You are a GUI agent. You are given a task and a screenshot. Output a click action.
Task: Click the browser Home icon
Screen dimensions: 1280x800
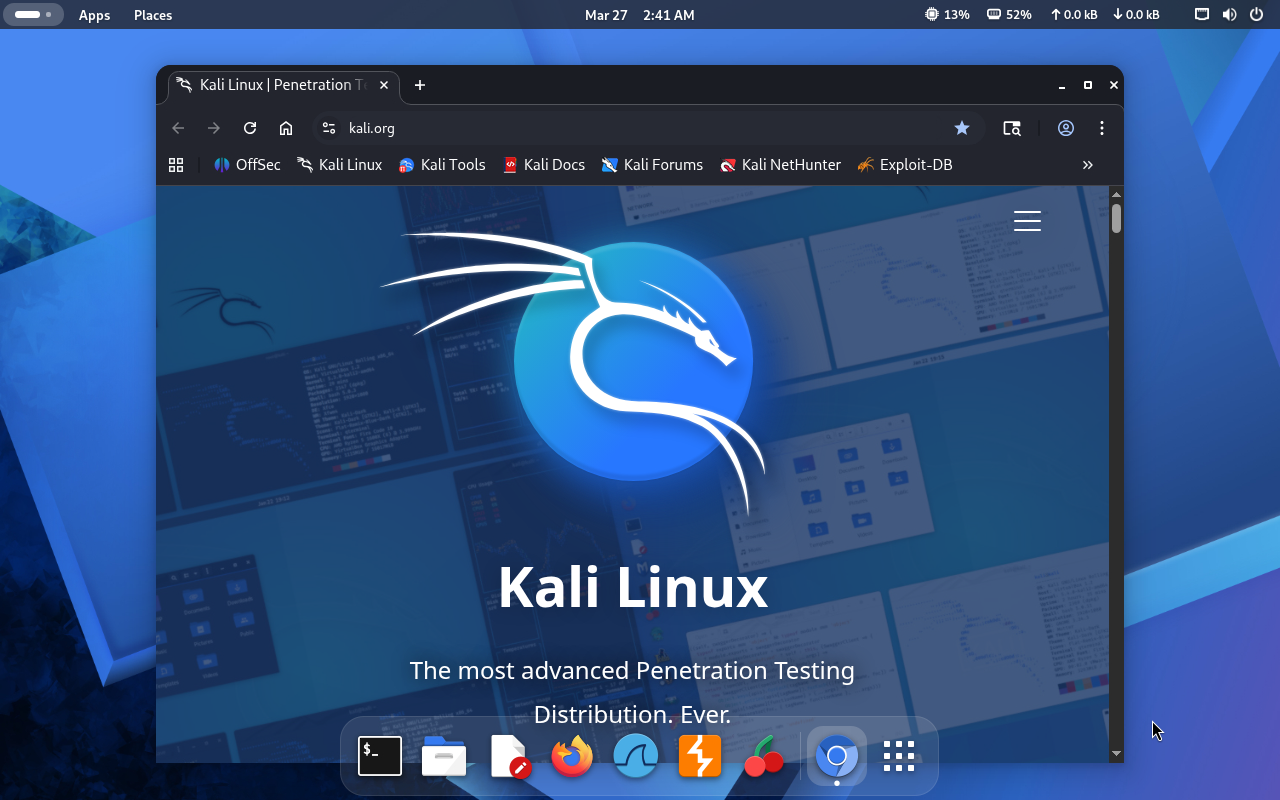click(x=286, y=128)
